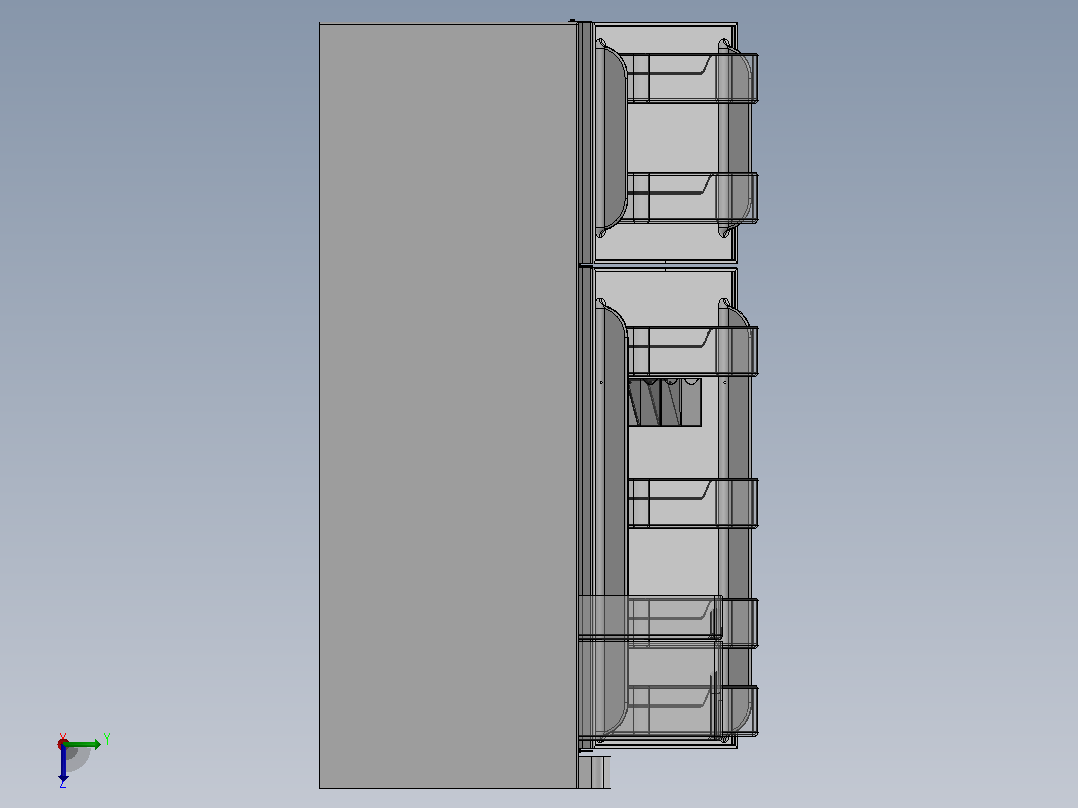
Task: Click the gray arc plane of the triad
Action: point(78,759)
